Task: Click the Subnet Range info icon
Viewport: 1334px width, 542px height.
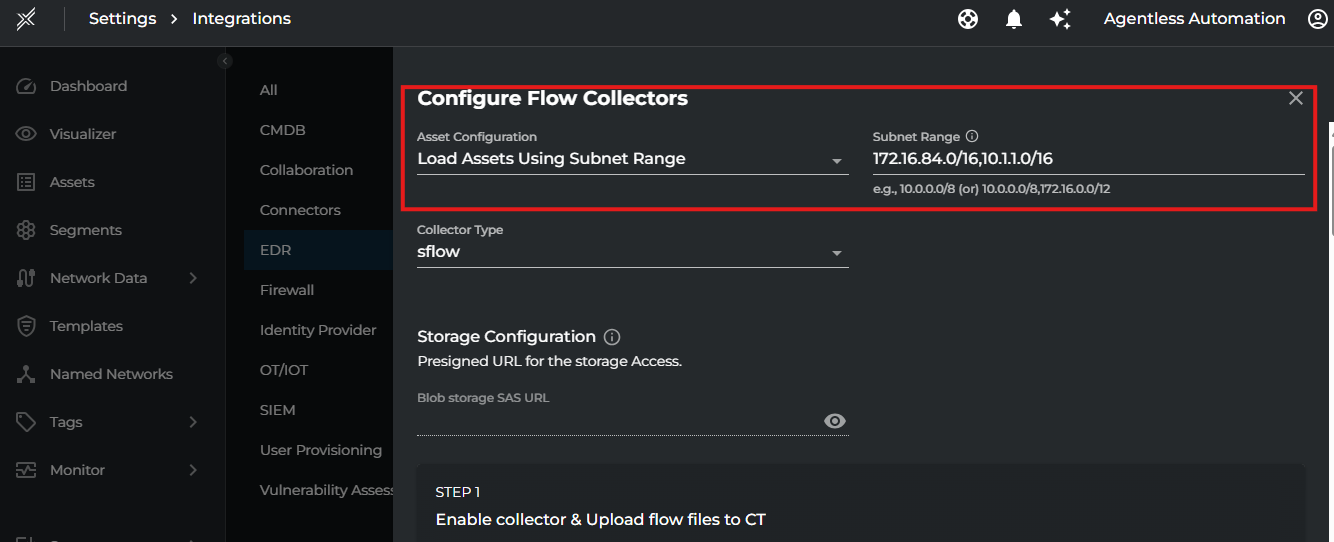Action: [972, 137]
